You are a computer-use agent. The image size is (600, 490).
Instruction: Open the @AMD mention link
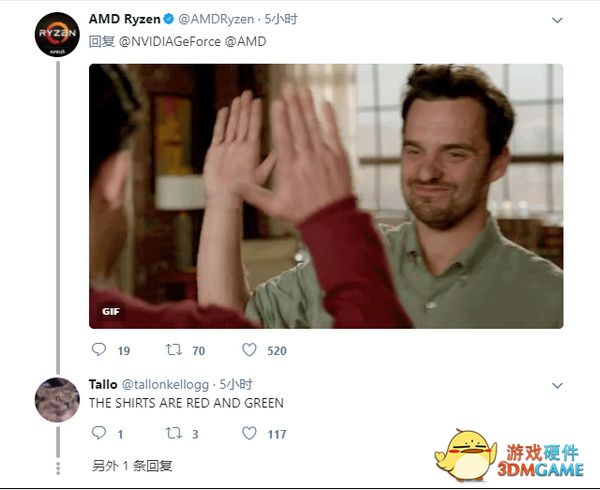[x=245, y=41]
